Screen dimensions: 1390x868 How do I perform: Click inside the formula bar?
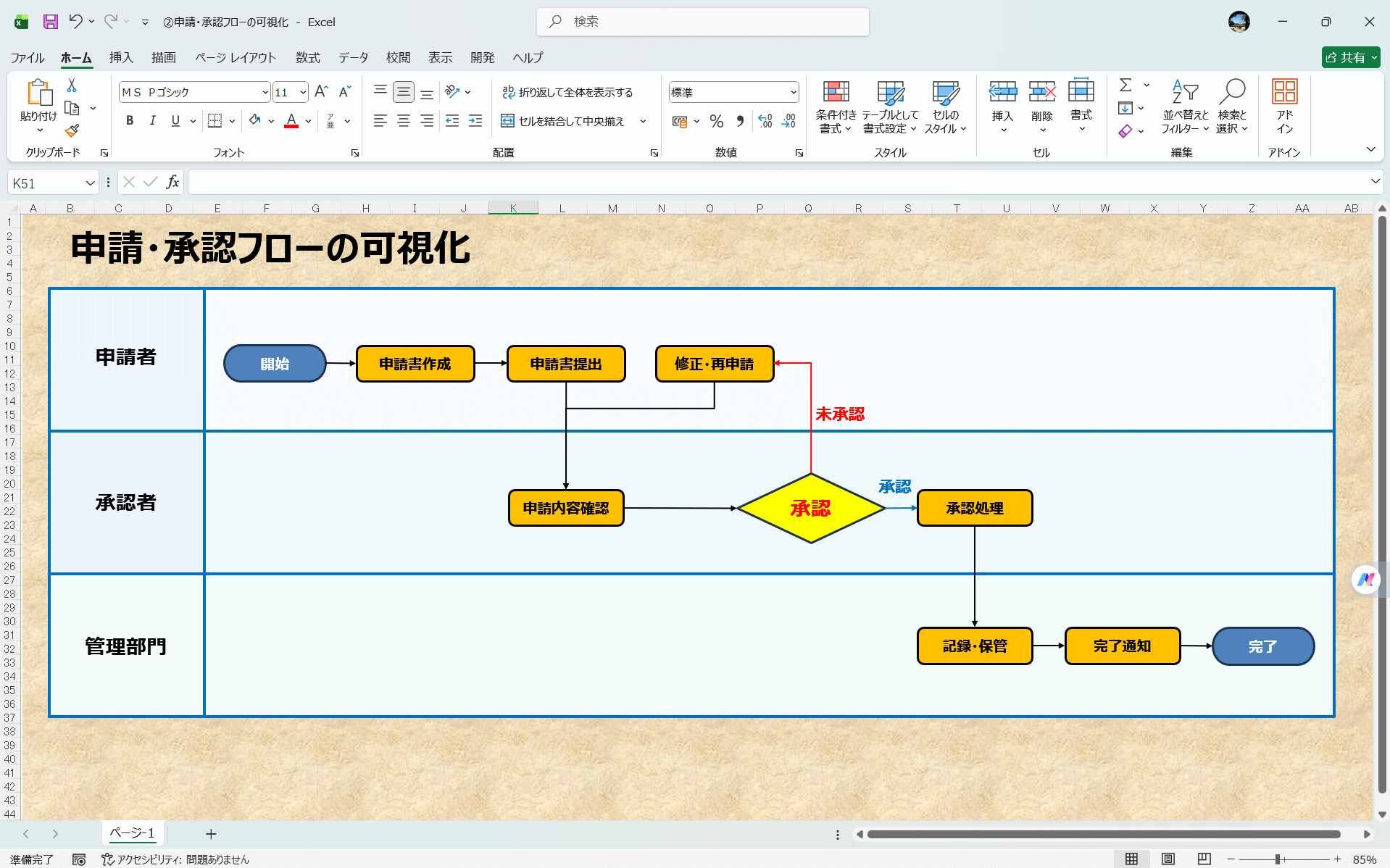(507, 182)
